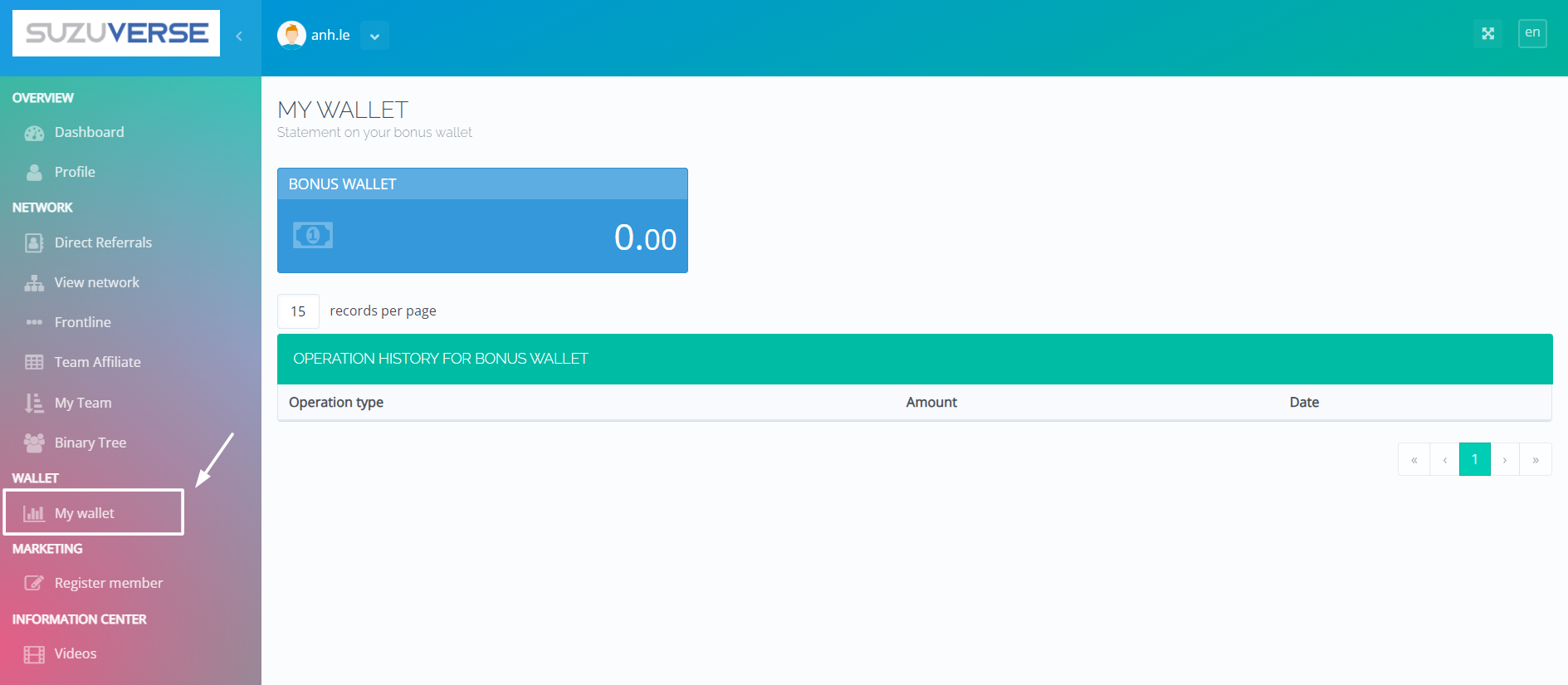
Task: Click the Team Affiliate table icon
Action: pos(34,362)
